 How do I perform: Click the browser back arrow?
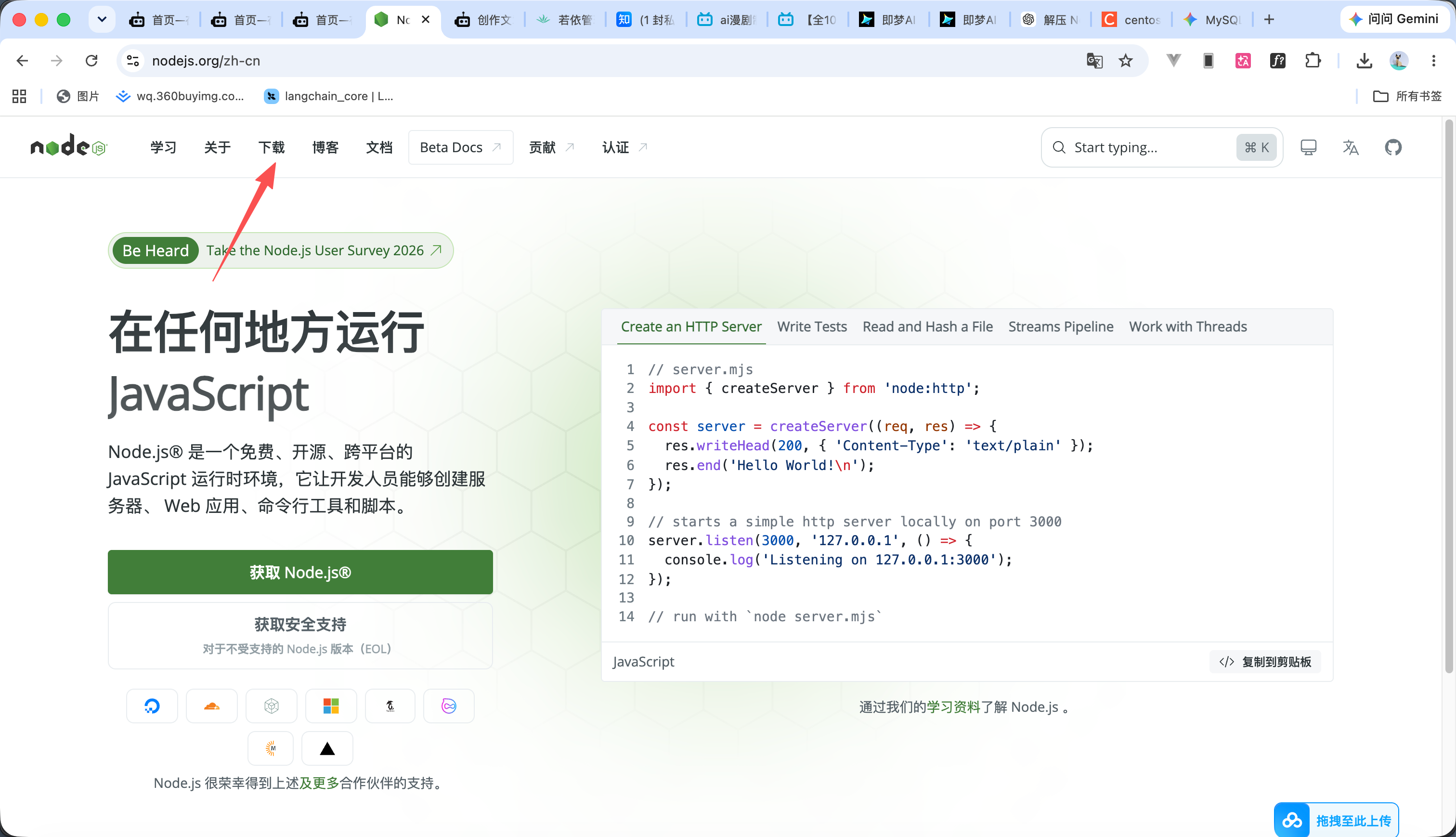(x=22, y=60)
